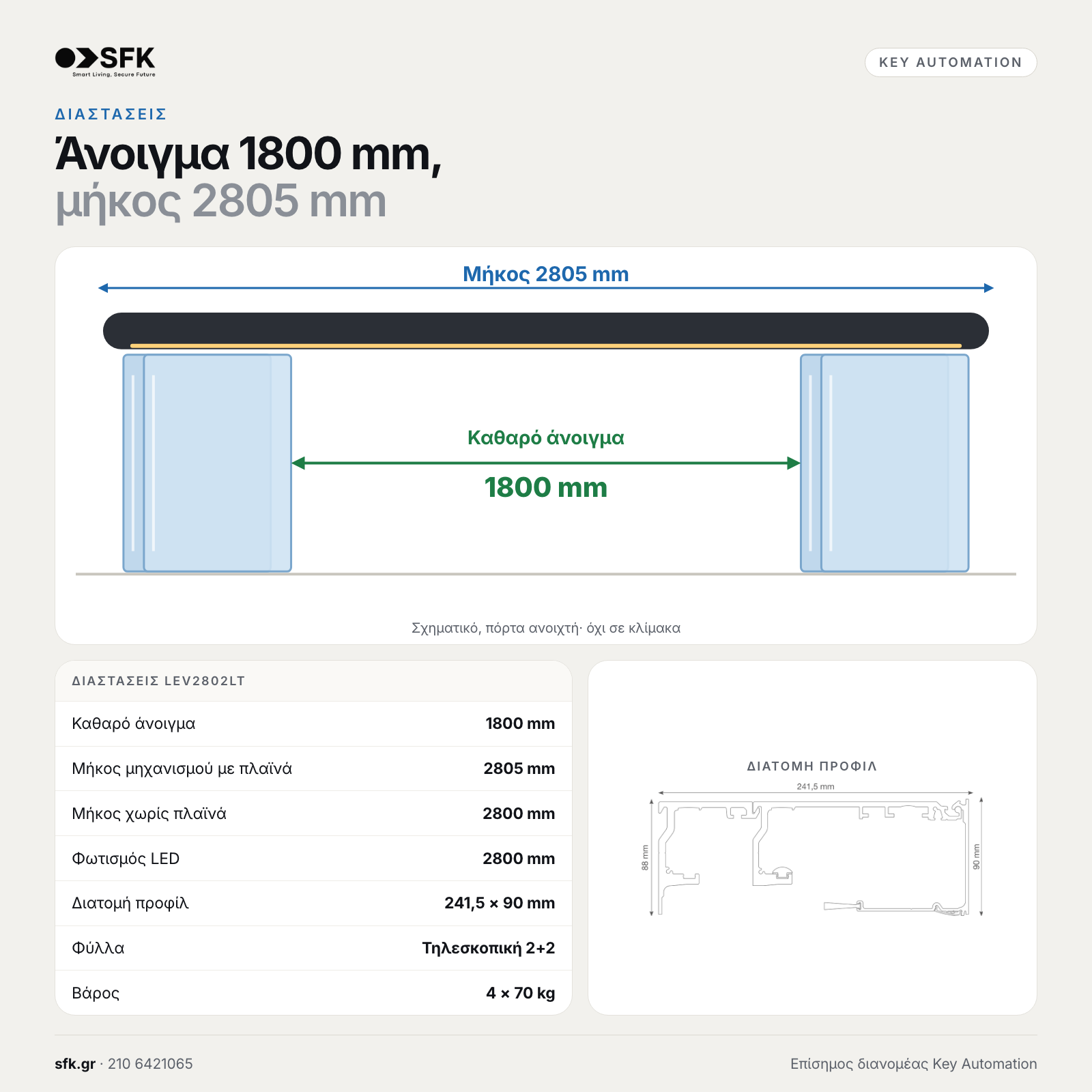Click the Μήκος 2805 mm blue label

546,274
